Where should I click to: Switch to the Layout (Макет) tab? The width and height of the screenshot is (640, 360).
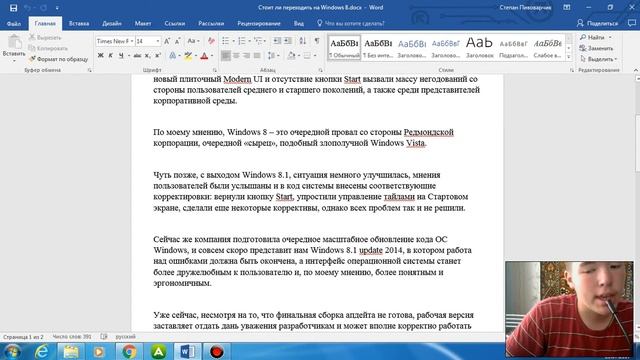coord(143,23)
